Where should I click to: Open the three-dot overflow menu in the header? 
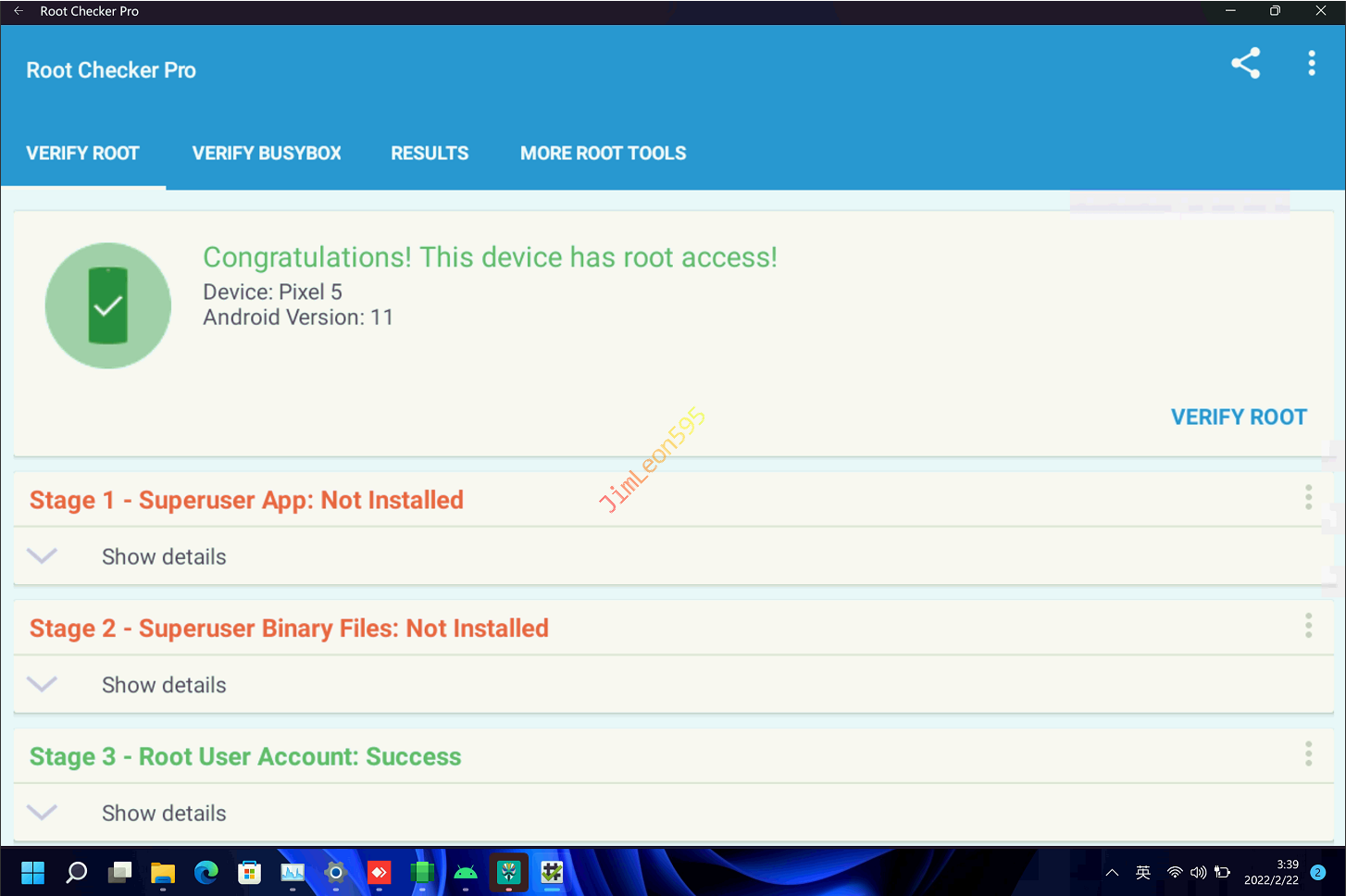click(1311, 63)
